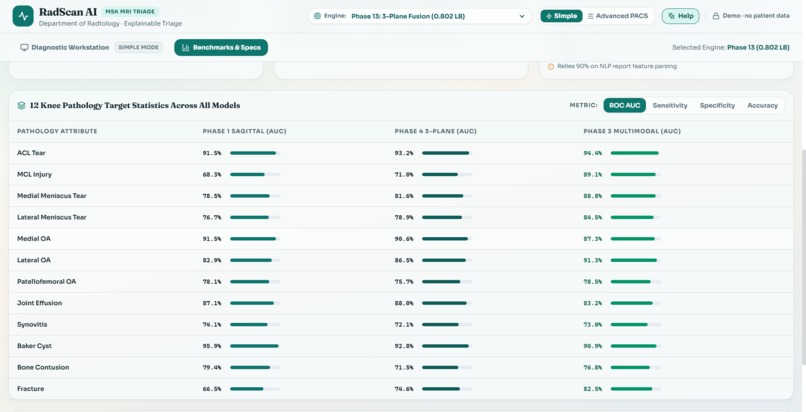Click the Medial Meniscus Tear row label

51,196
